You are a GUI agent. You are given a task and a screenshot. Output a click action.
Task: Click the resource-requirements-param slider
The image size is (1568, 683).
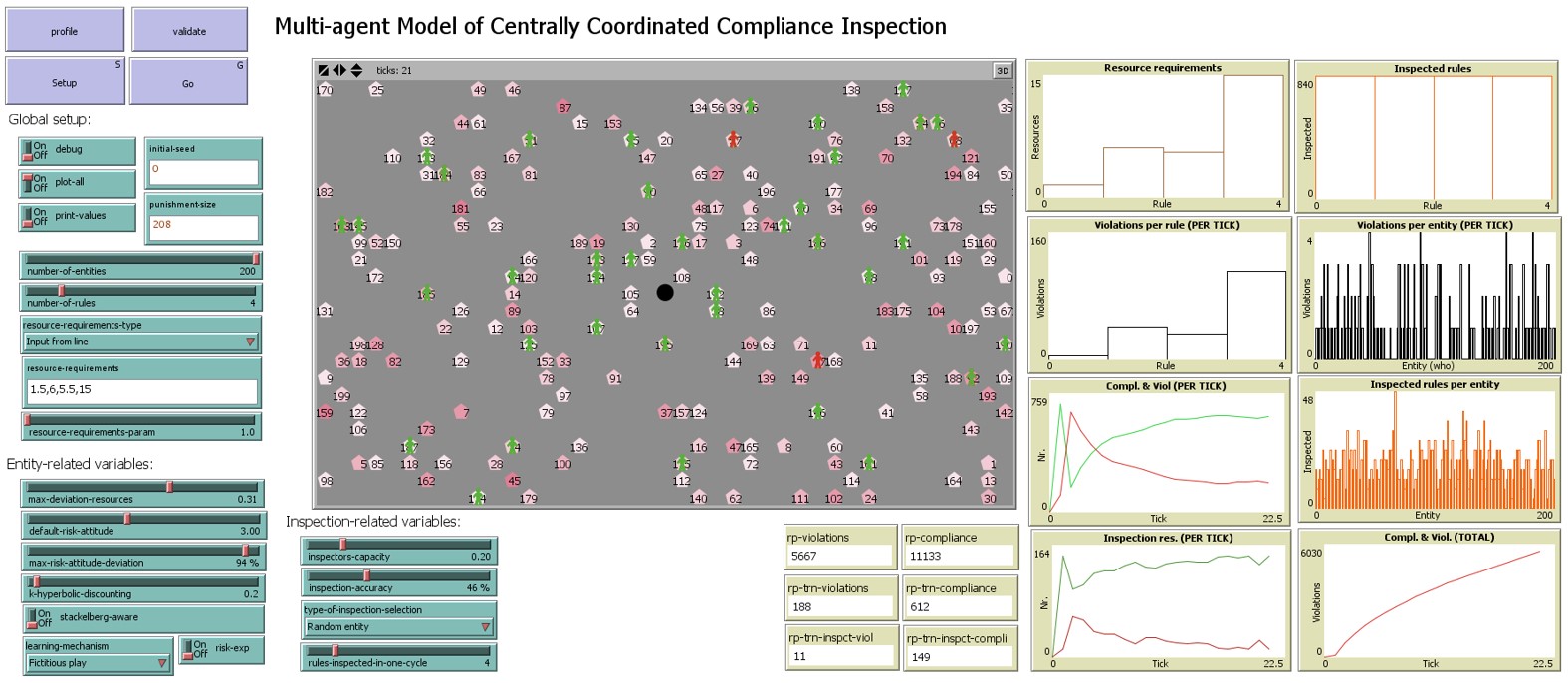[x=140, y=426]
